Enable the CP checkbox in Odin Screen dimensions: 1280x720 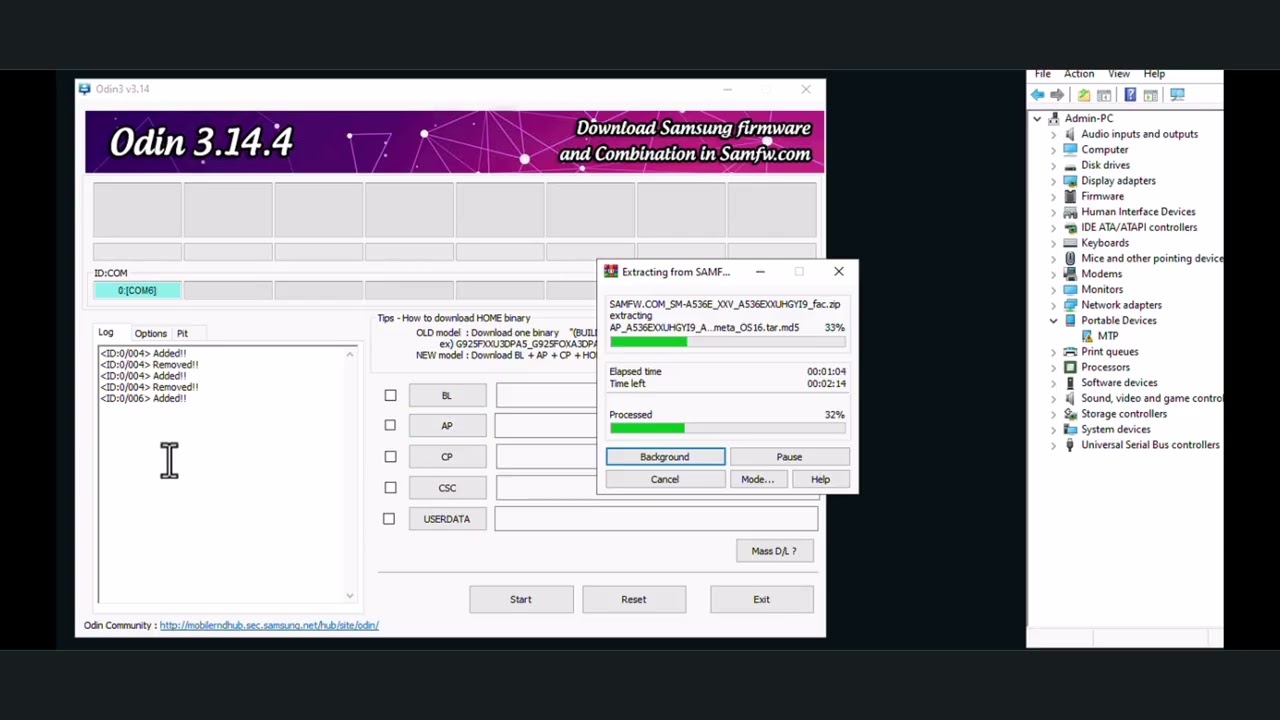(390, 456)
